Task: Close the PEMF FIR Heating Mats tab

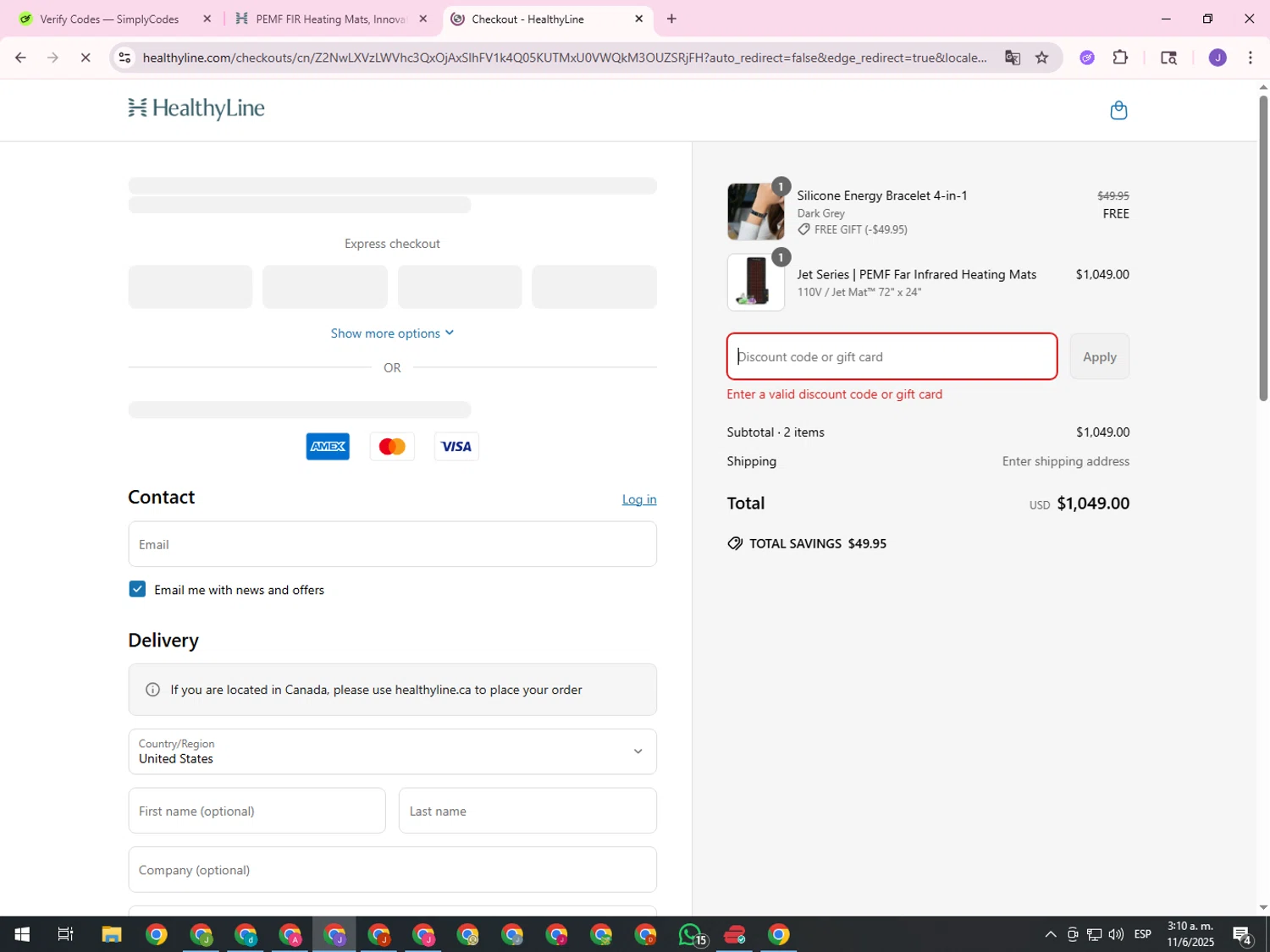Action: tap(423, 19)
